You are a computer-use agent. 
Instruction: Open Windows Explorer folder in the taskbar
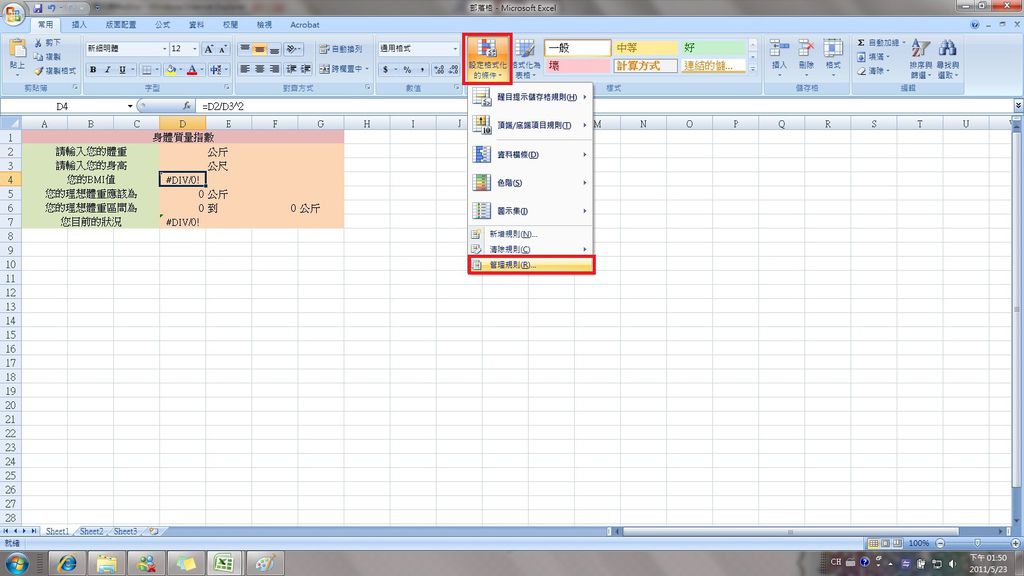pos(106,563)
